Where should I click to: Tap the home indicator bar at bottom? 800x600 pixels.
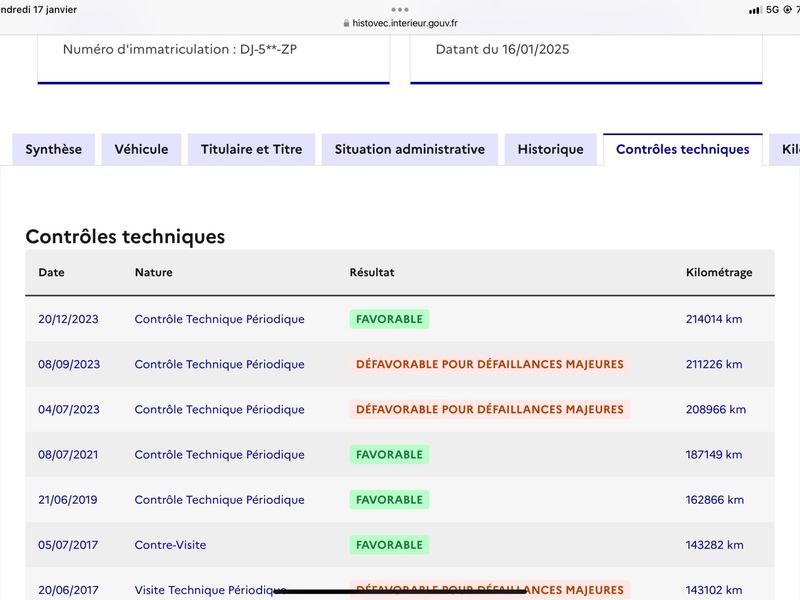click(x=399, y=591)
